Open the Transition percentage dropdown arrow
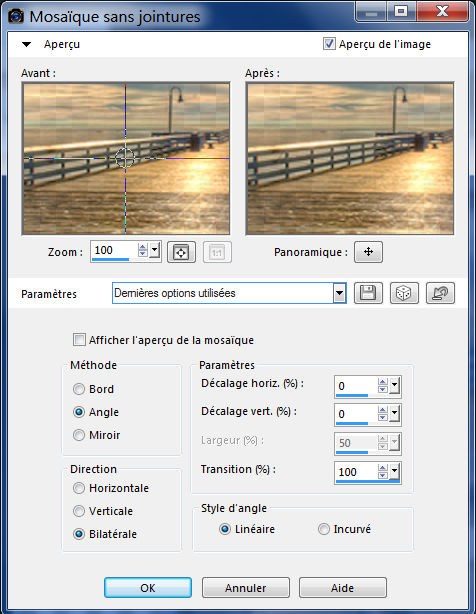The height and width of the screenshot is (614, 476). point(394,471)
